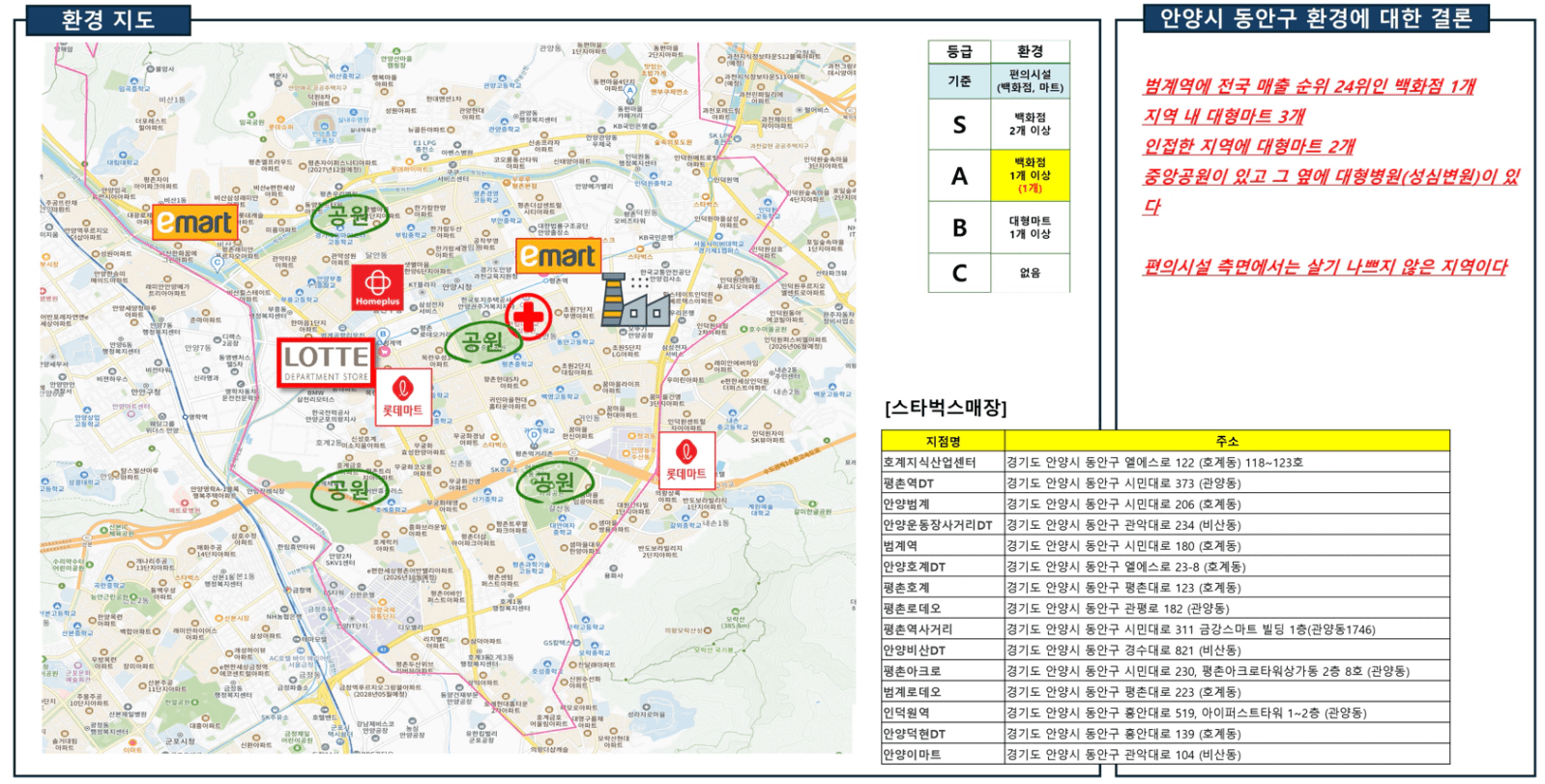Select the 안양호계DT branch cell

coord(943,566)
